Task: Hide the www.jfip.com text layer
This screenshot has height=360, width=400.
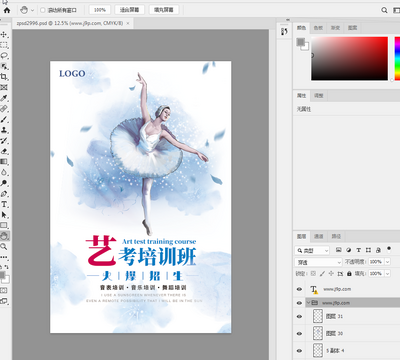Action: 299,289
